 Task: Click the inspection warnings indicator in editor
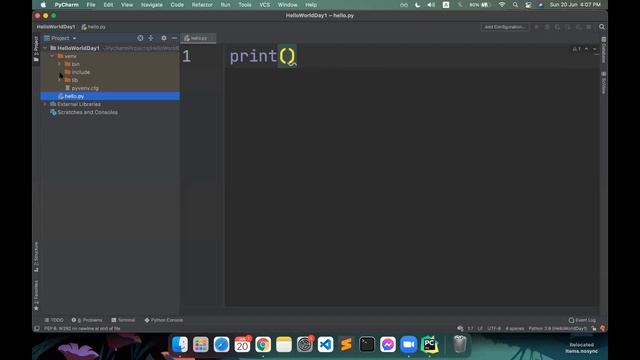point(576,49)
